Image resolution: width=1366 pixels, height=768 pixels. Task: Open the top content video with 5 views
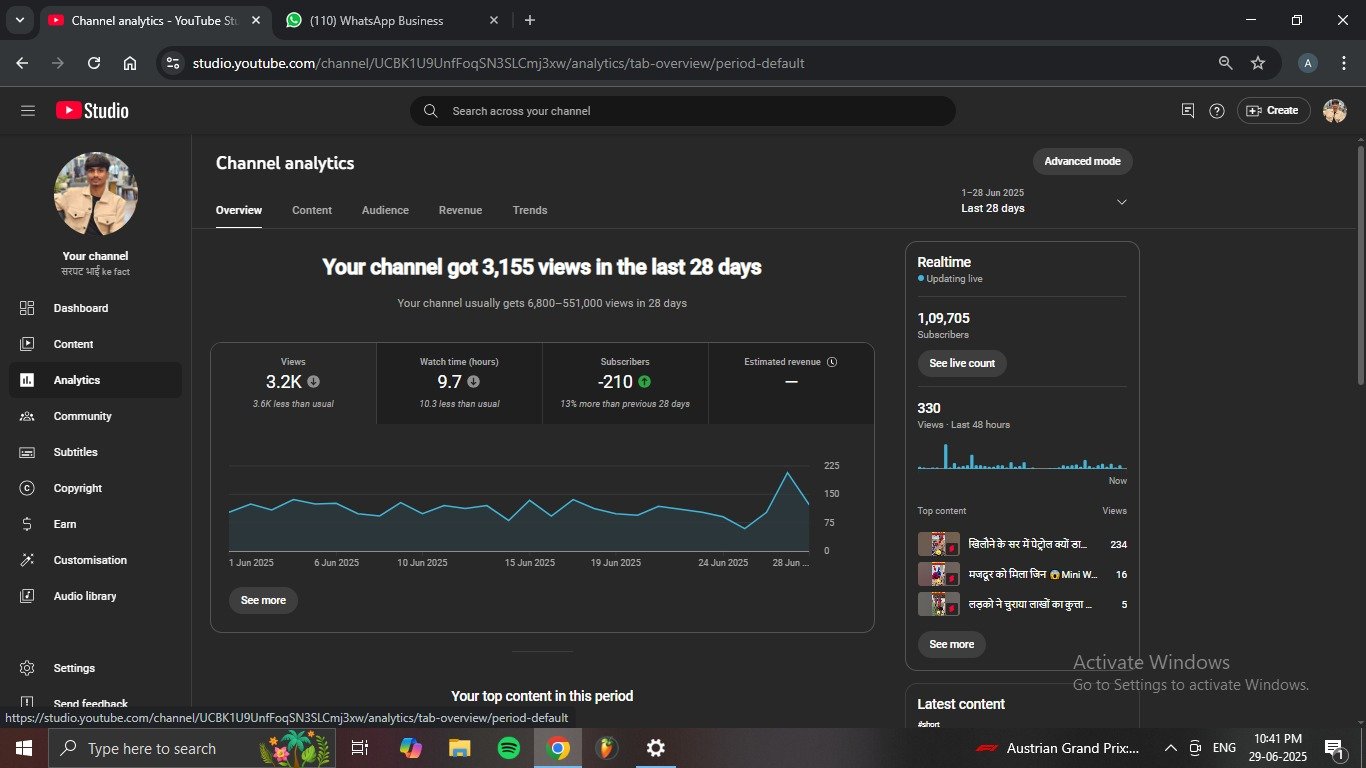tap(1022, 604)
